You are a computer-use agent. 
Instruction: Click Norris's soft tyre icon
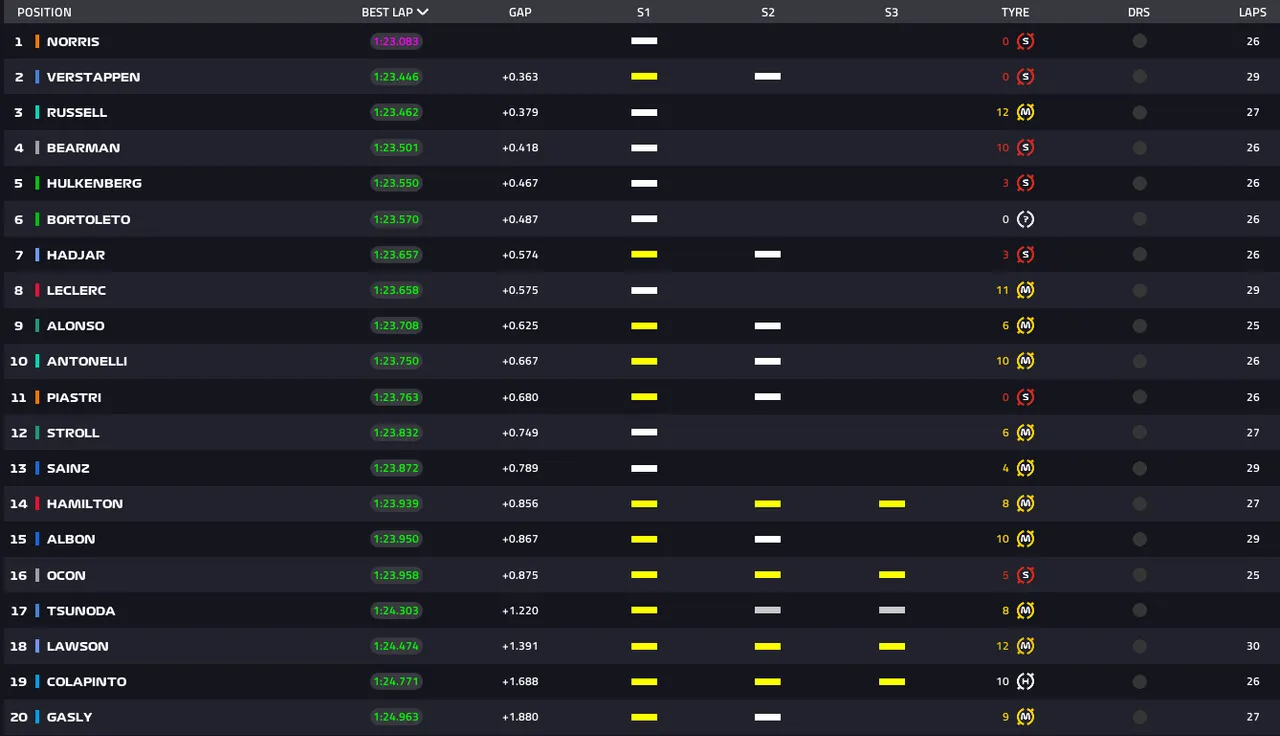point(1025,42)
